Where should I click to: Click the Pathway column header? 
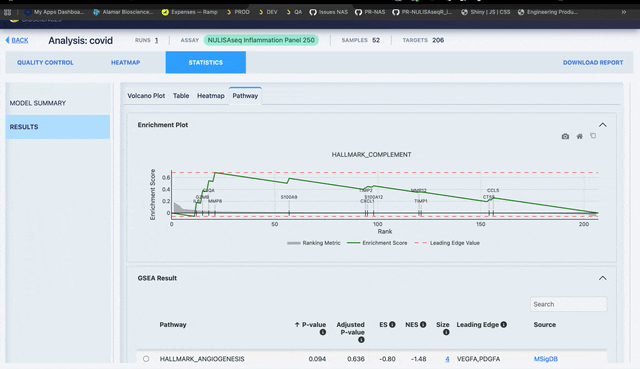(x=173, y=325)
